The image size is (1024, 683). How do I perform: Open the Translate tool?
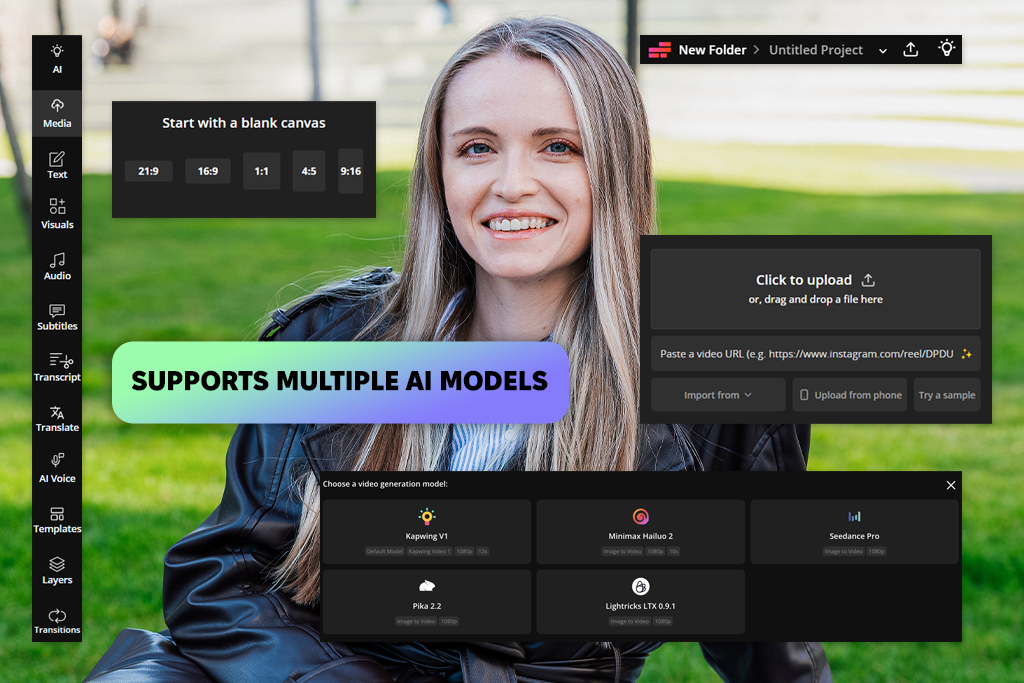tap(57, 418)
